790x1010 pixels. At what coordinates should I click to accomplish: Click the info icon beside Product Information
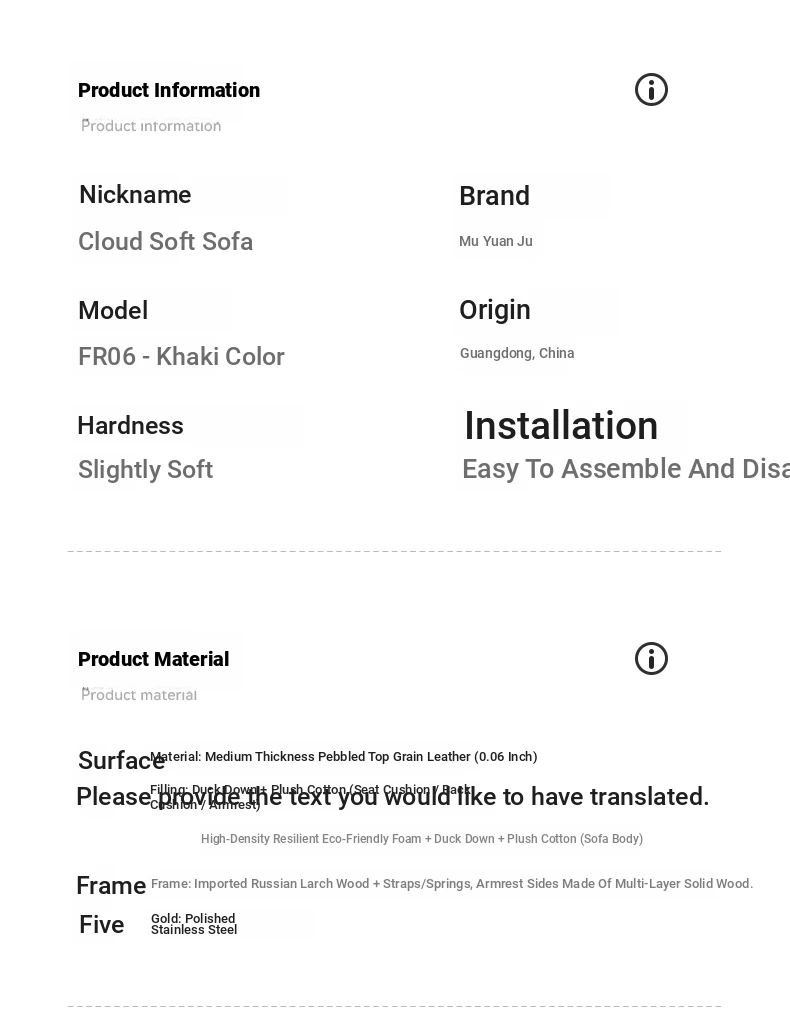click(x=651, y=90)
